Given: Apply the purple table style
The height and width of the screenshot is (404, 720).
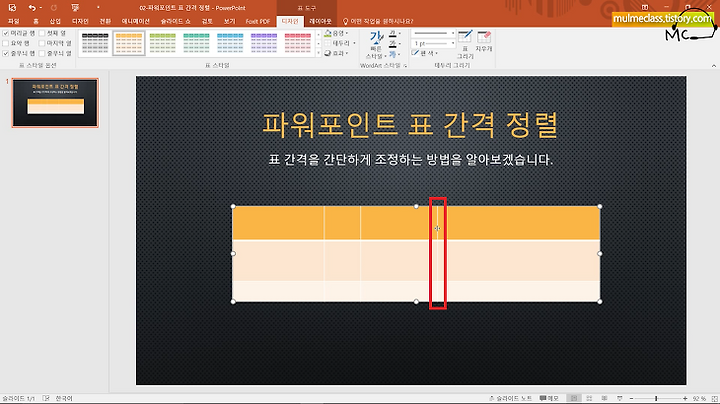Looking at the screenshot, I should (264, 43).
